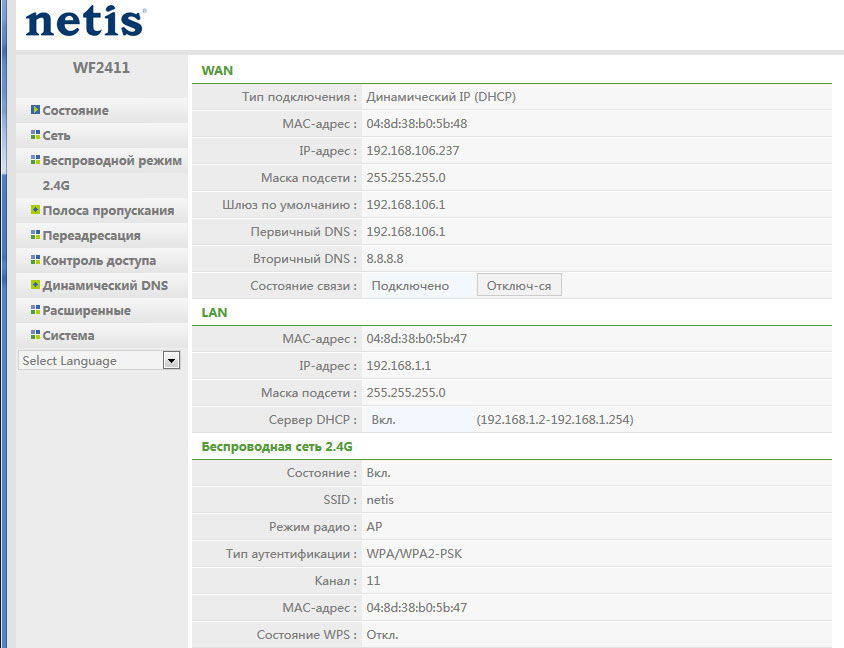Viewport: 844px width, 648px height.
Task: Click the icon beside Состояние menu item
Action: [35, 110]
